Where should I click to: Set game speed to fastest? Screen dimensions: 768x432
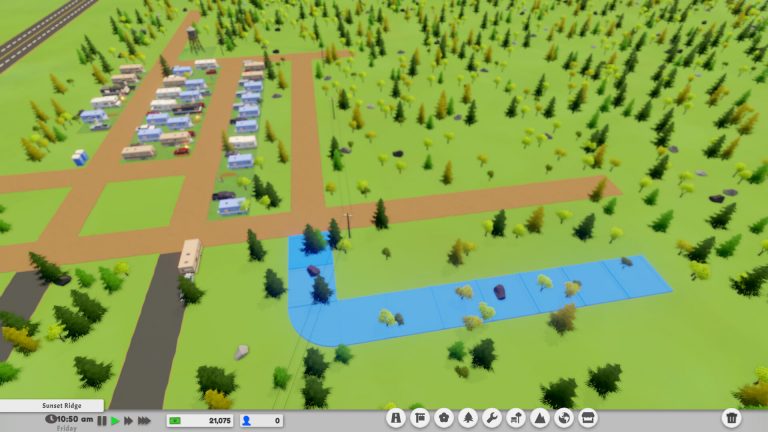click(145, 421)
